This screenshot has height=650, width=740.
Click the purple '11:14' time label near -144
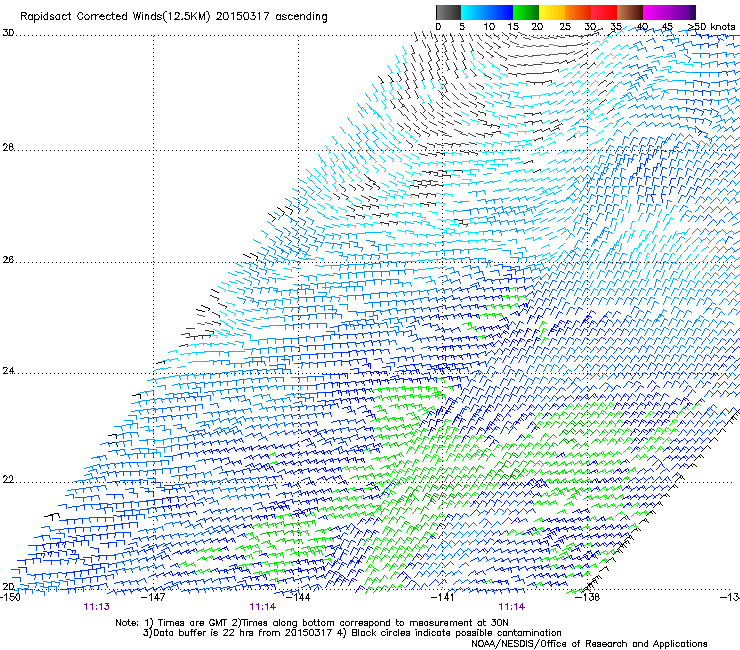tap(262, 607)
